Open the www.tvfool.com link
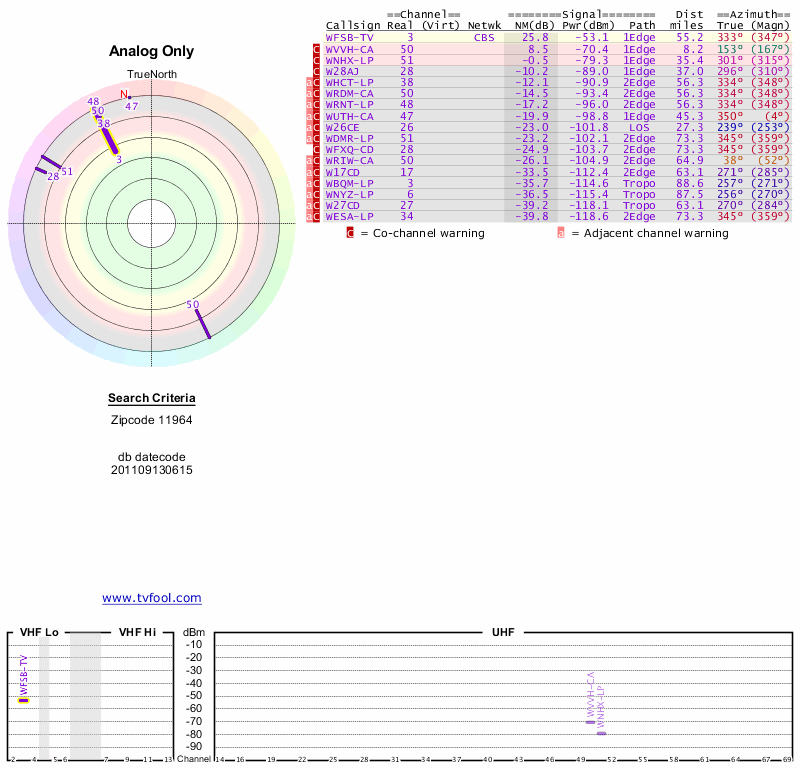 click(152, 598)
